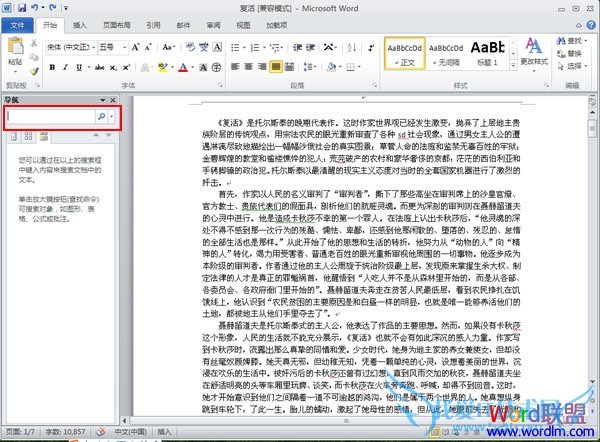Click the Redo arrow icon

[53, 7]
